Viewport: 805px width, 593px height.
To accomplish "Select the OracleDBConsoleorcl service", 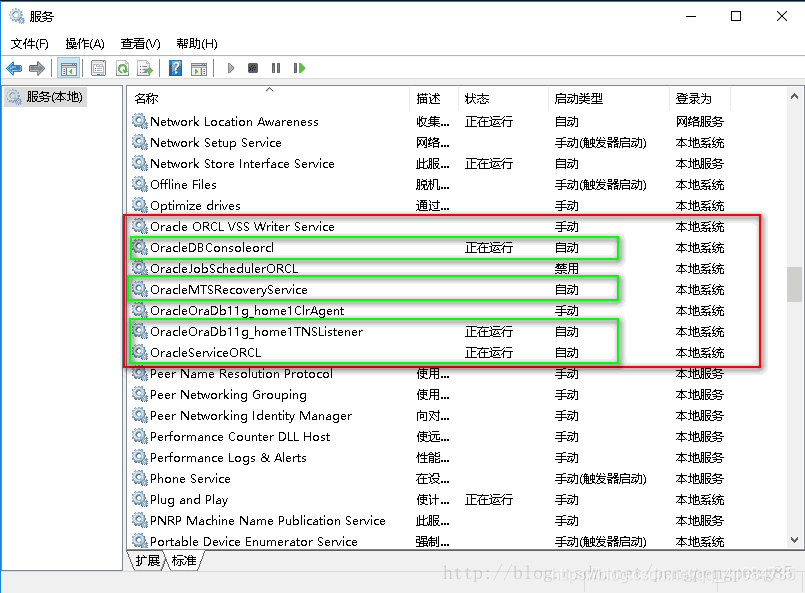I will [429, 248].
